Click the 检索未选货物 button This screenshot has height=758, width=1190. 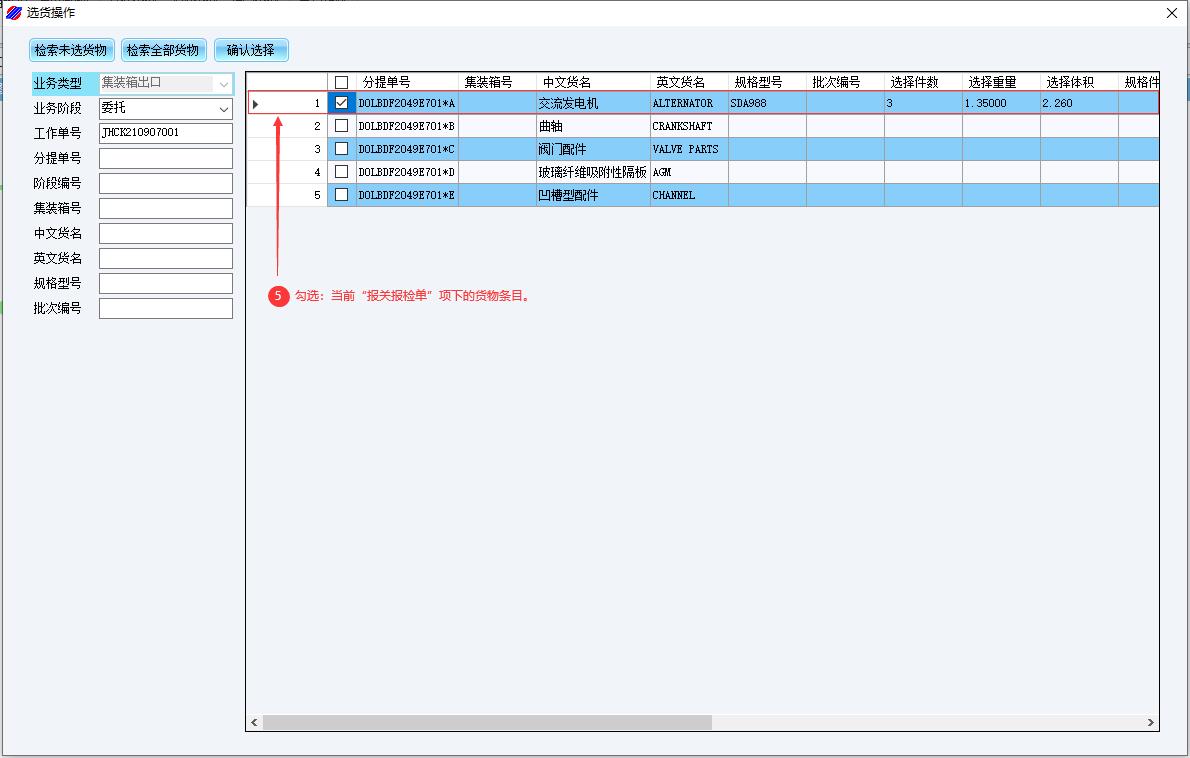70,50
